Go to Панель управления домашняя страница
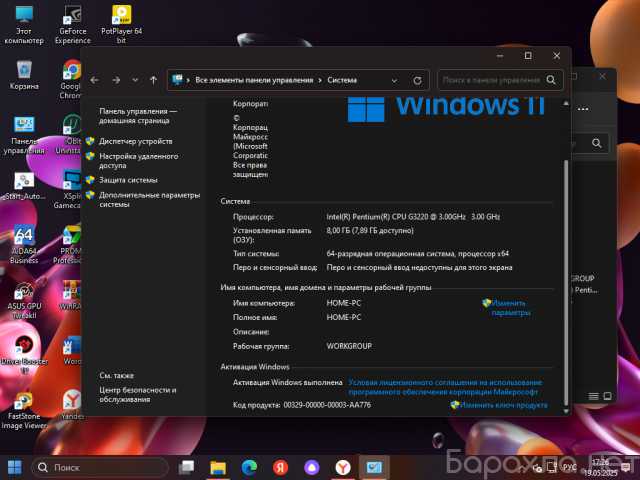This screenshot has width=640, height=480. [x=138, y=116]
